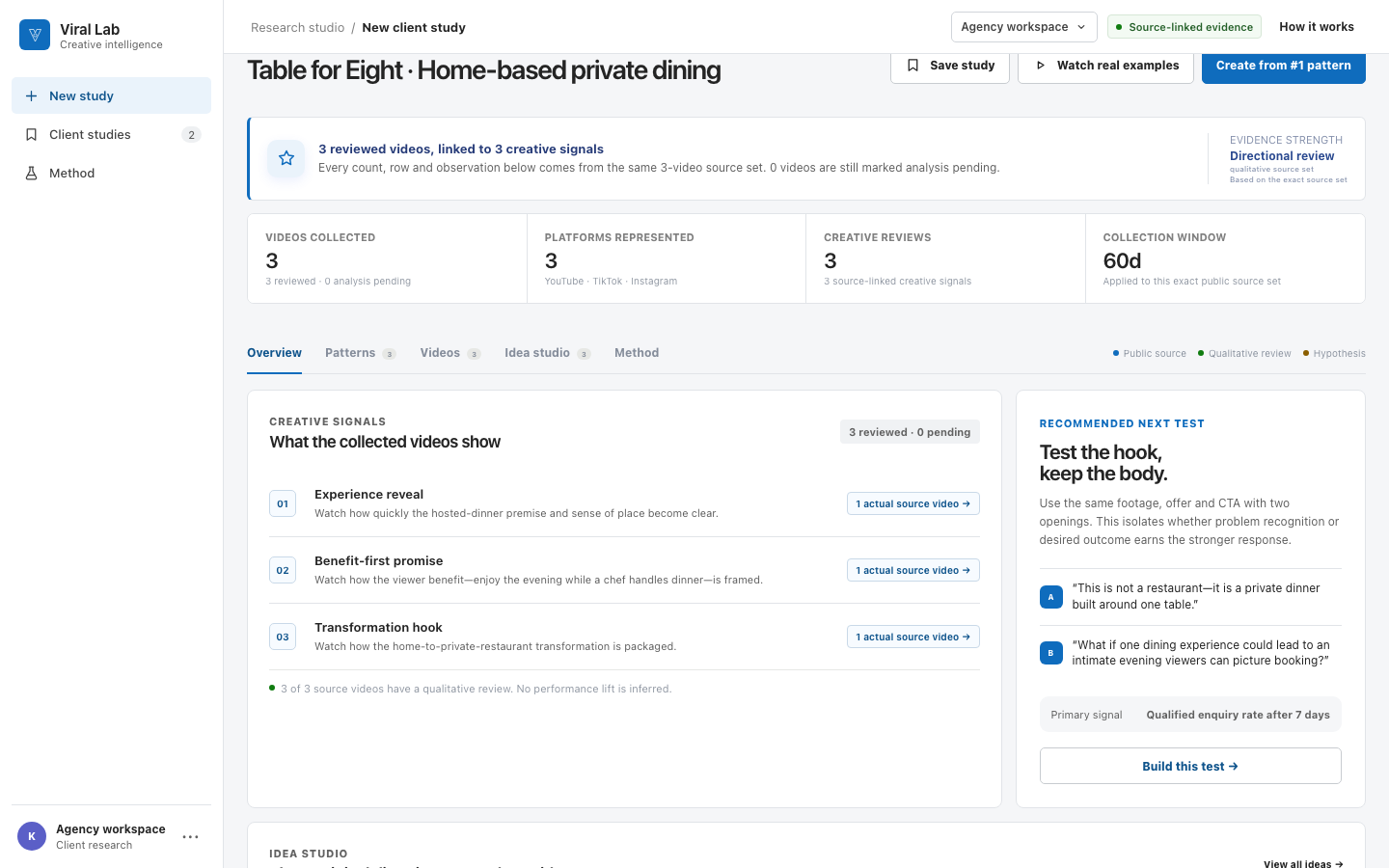Click the play icon in Watch real examples
The width and height of the screenshot is (1389, 868).
click(1040, 66)
